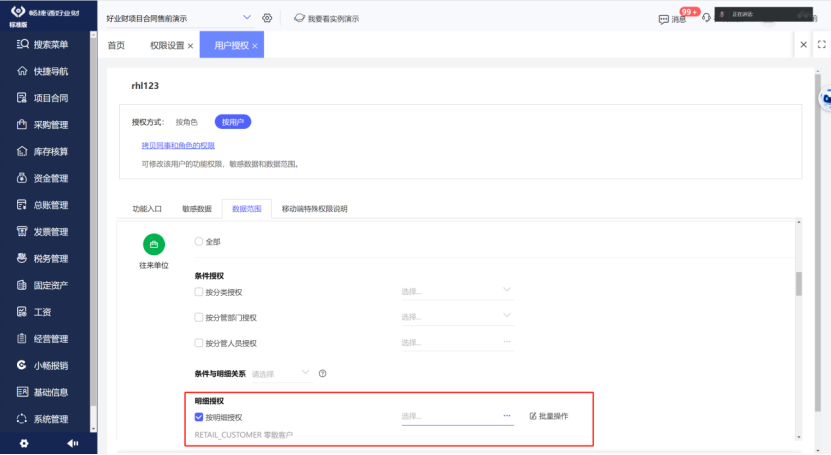
Task: Switch to the 权限设置 tab
Action: (167, 46)
